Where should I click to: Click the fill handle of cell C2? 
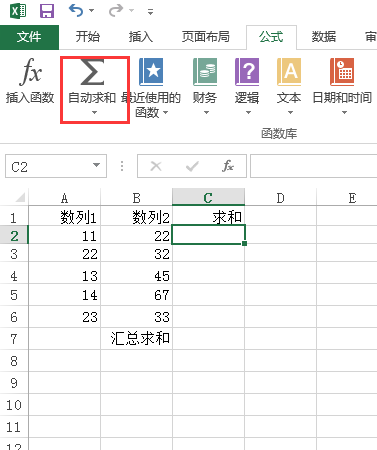point(245,244)
